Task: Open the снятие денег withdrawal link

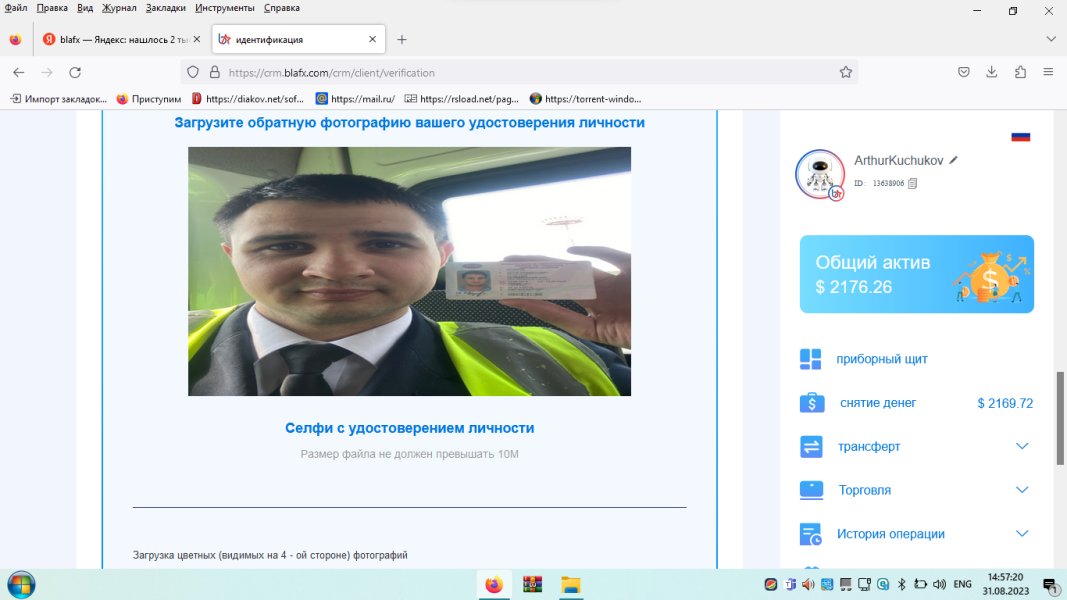Action: click(x=878, y=403)
